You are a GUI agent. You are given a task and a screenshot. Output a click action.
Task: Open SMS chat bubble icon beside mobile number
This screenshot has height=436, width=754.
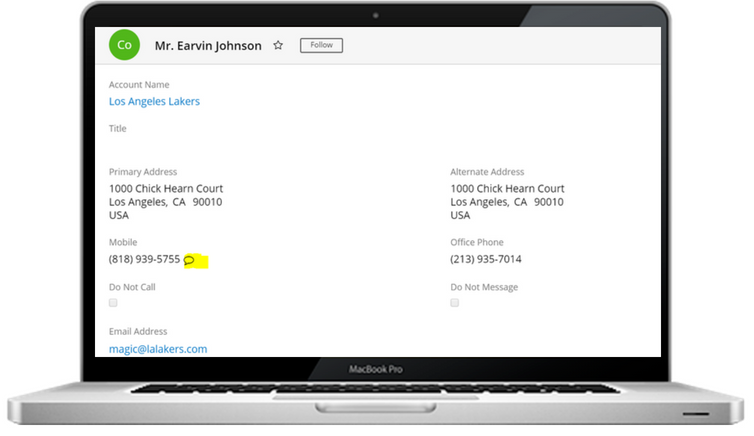coord(189,260)
